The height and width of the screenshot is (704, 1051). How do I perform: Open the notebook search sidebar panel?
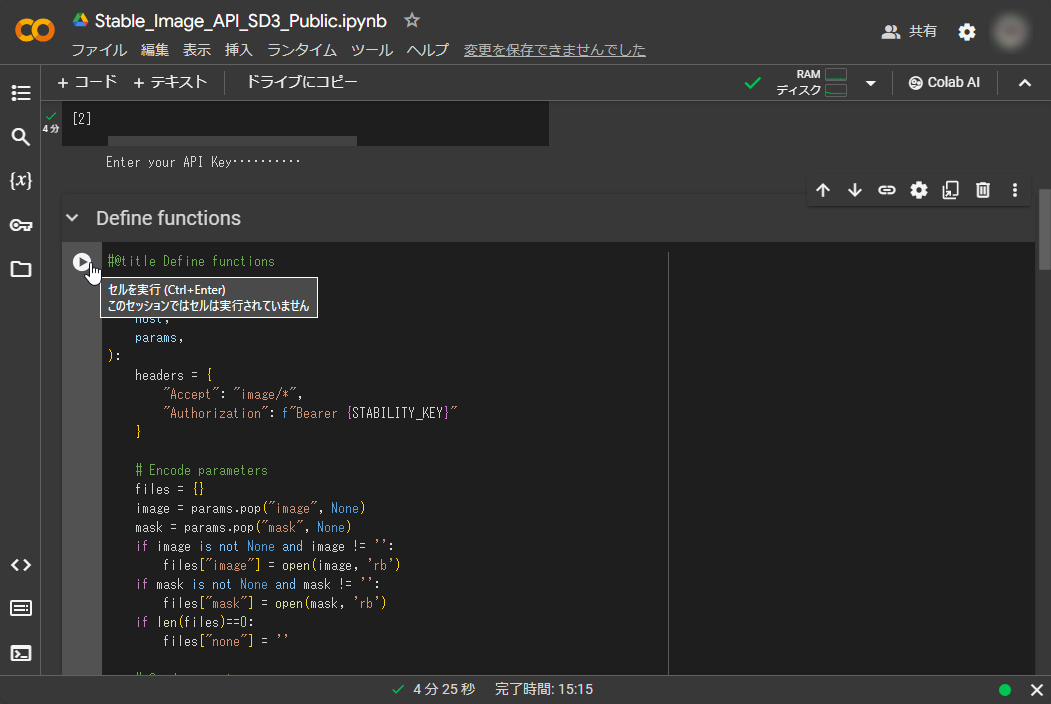point(21,137)
